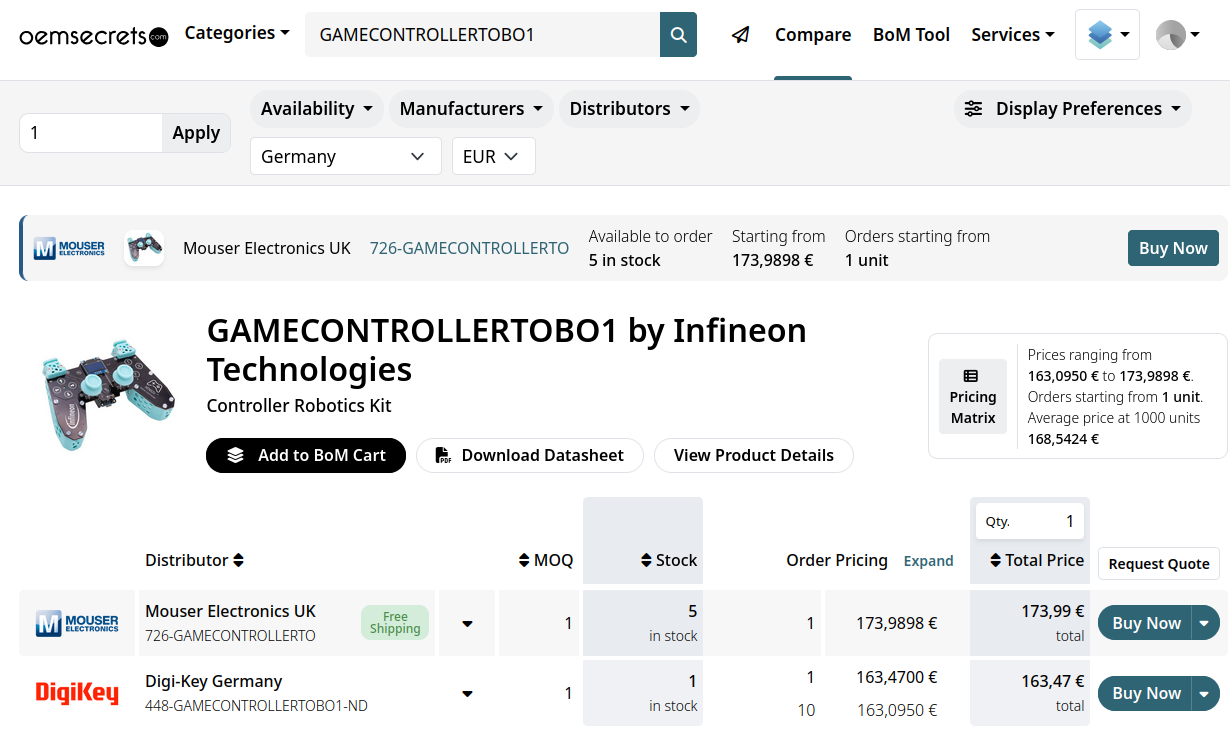Click the 163,0950 € price break
Viewport: 1230px width, 754px height.
pos(896,710)
